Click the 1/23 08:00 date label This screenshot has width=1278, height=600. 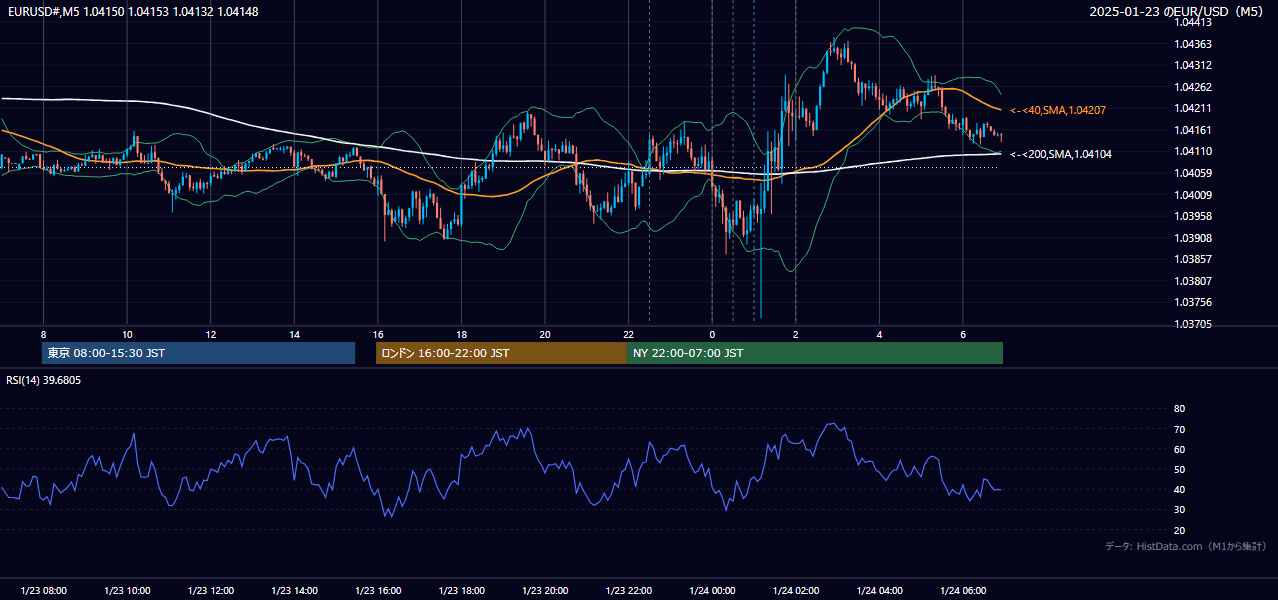[x=43, y=591]
